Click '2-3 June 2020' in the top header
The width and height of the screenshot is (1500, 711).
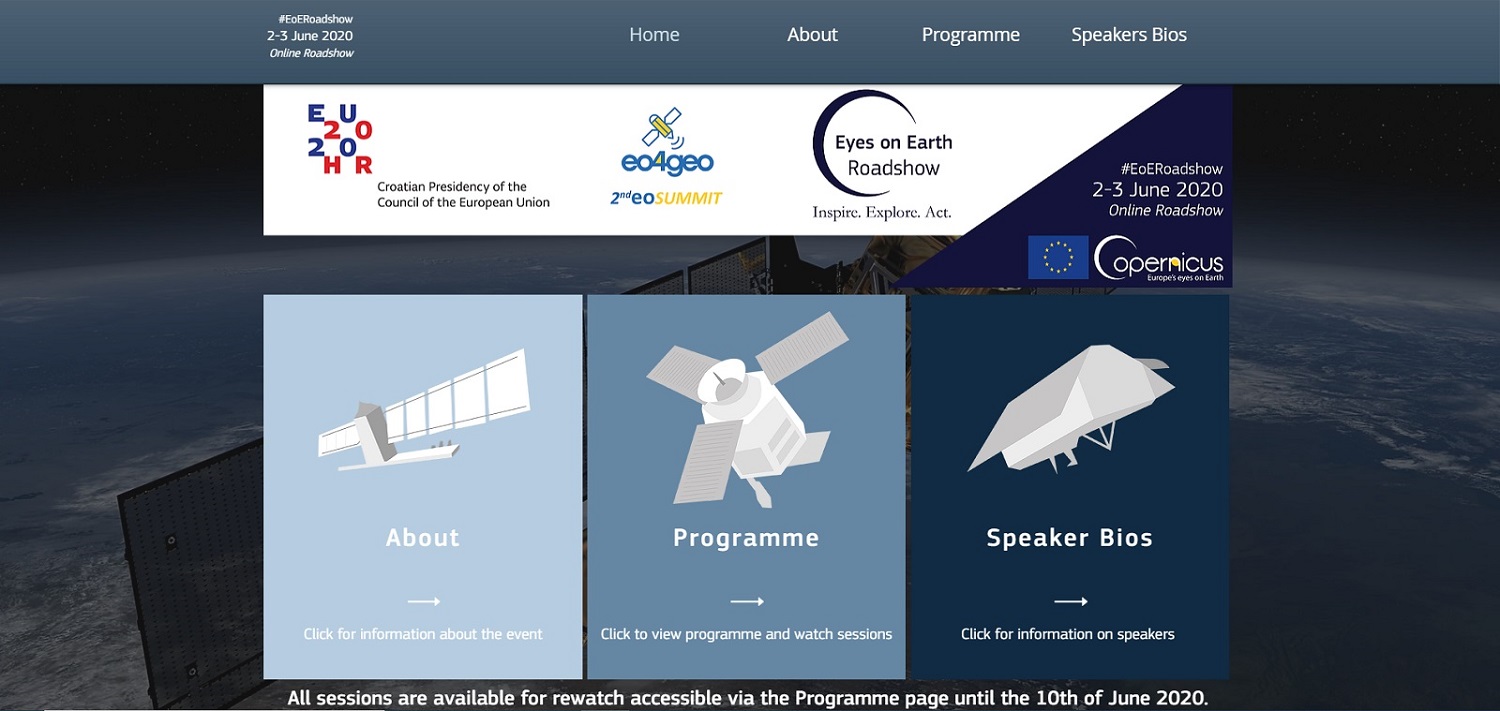(x=310, y=36)
